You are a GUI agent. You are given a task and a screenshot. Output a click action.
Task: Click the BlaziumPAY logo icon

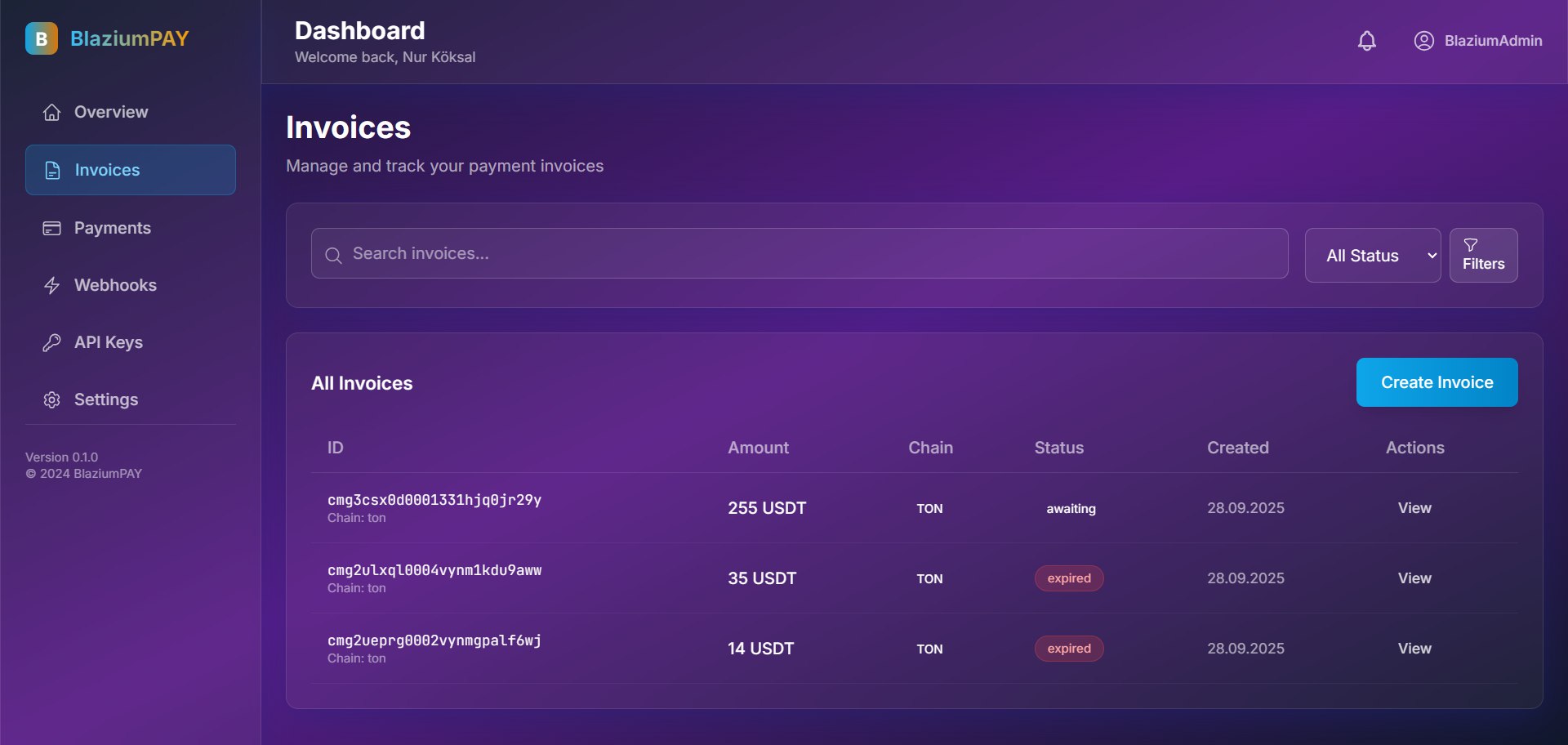tap(42, 38)
